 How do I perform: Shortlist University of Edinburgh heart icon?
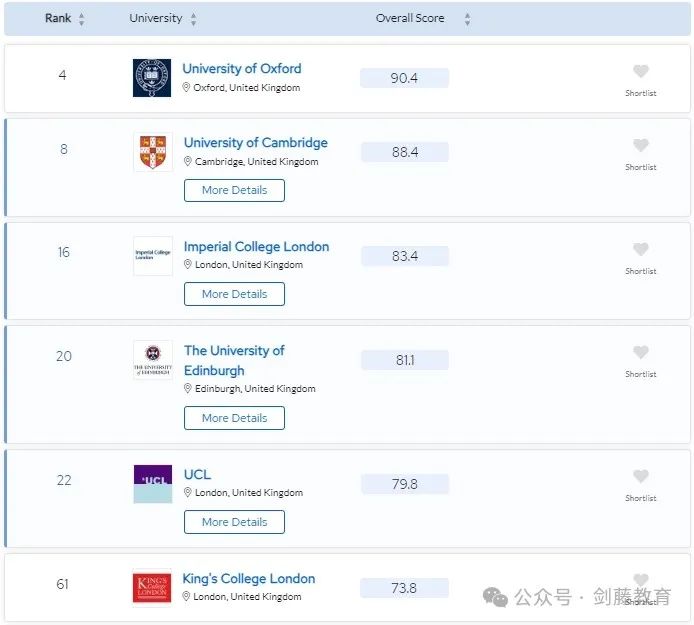pos(640,352)
